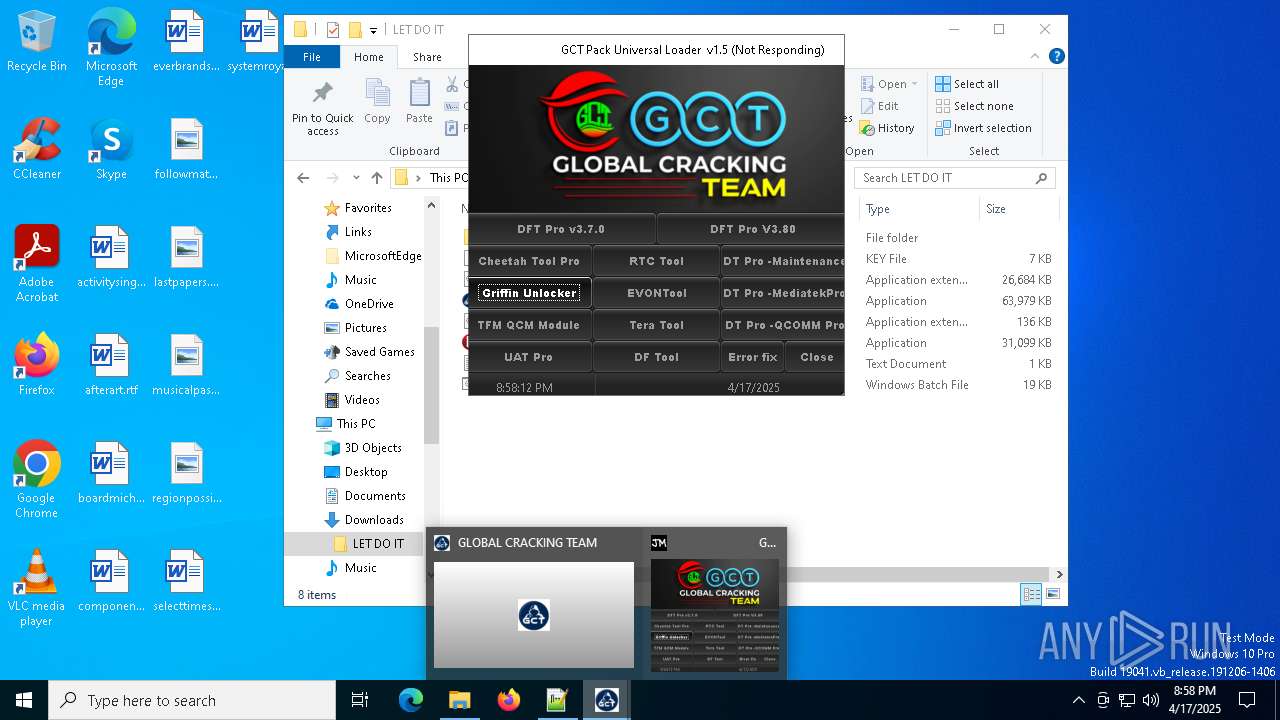Viewport: 1280px width, 720px height.
Task: Open VLC media player desktop icon
Action: (37, 588)
